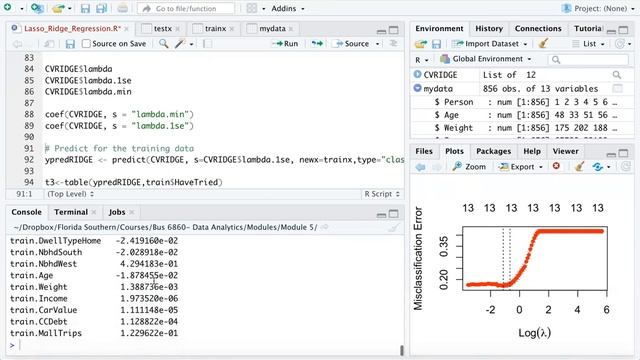Screen dimensions: 640x360
Task: Open the List view dropdown
Action: point(589,44)
